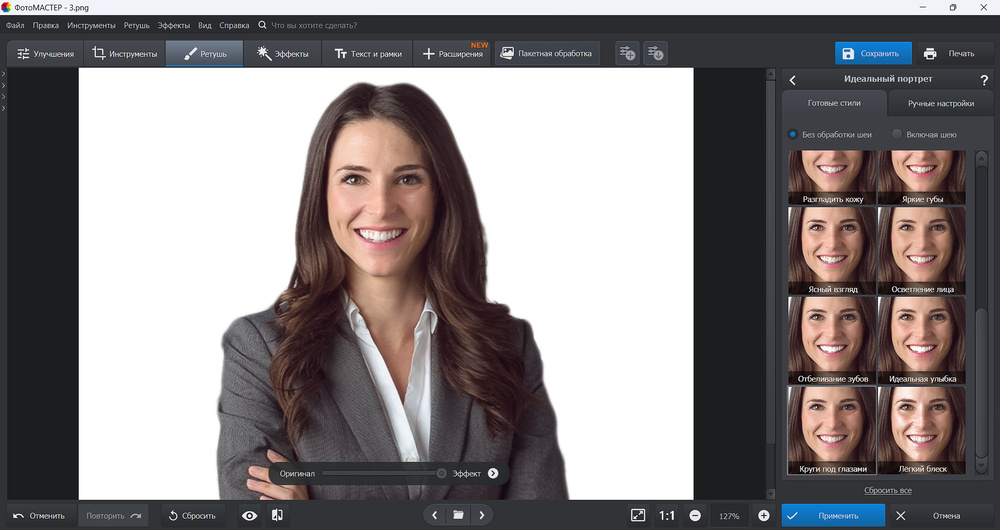Screen dimensions: 1000x530
Task: Click the load preset icon with arrow
Action: [655, 54]
